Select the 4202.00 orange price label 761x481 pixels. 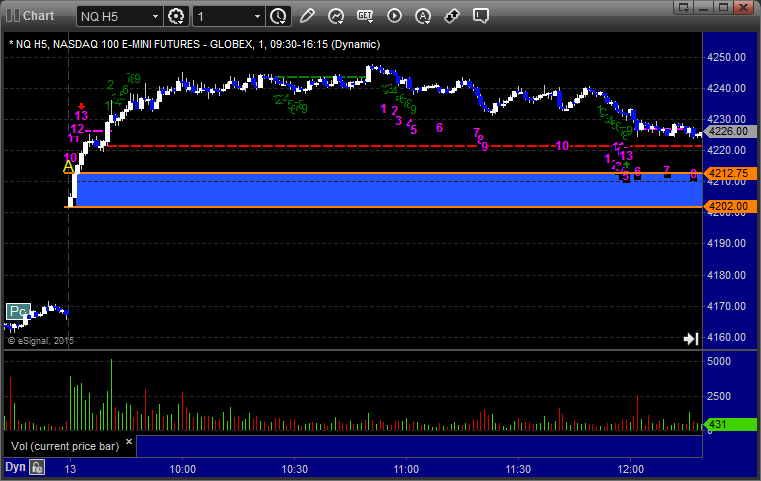(x=729, y=206)
